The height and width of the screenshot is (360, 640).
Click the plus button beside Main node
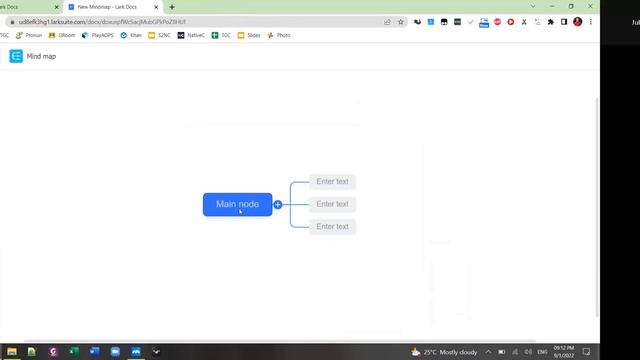point(278,204)
